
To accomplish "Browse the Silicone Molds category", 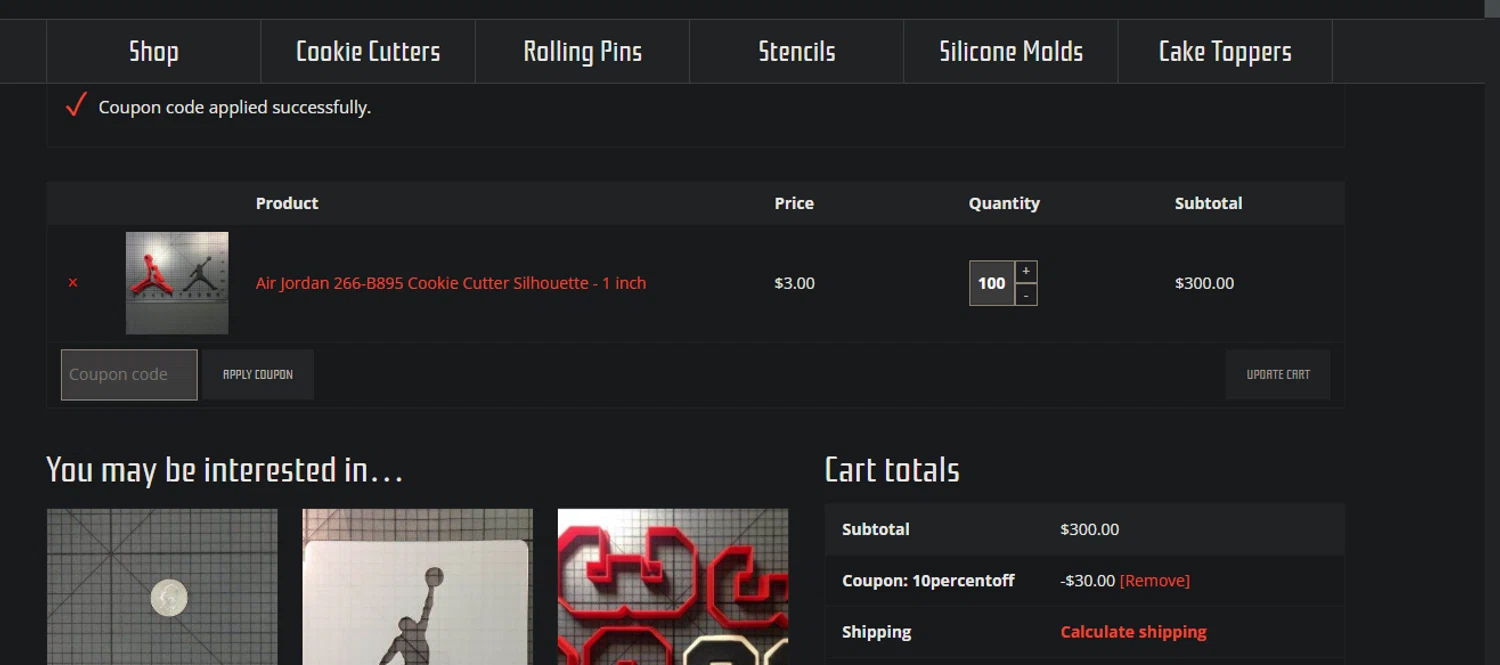I will click(x=1010, y=51).
